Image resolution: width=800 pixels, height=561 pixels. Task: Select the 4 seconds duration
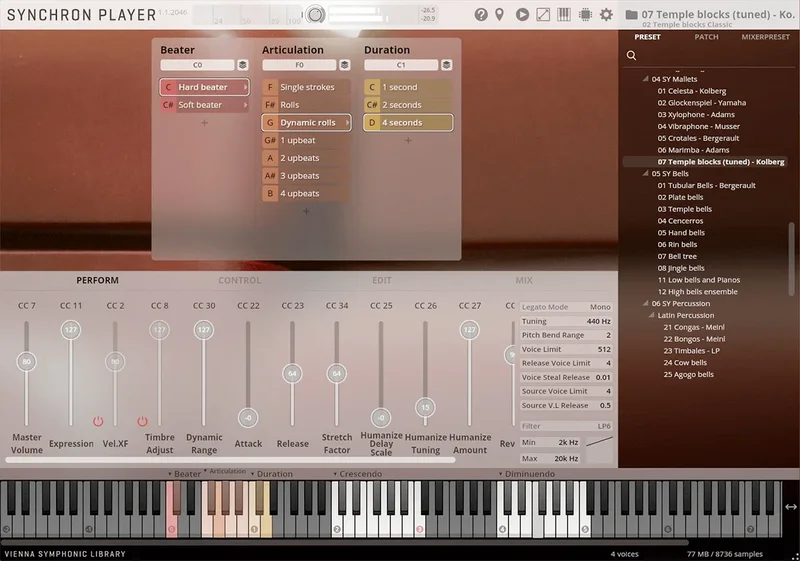click(408, 123)
